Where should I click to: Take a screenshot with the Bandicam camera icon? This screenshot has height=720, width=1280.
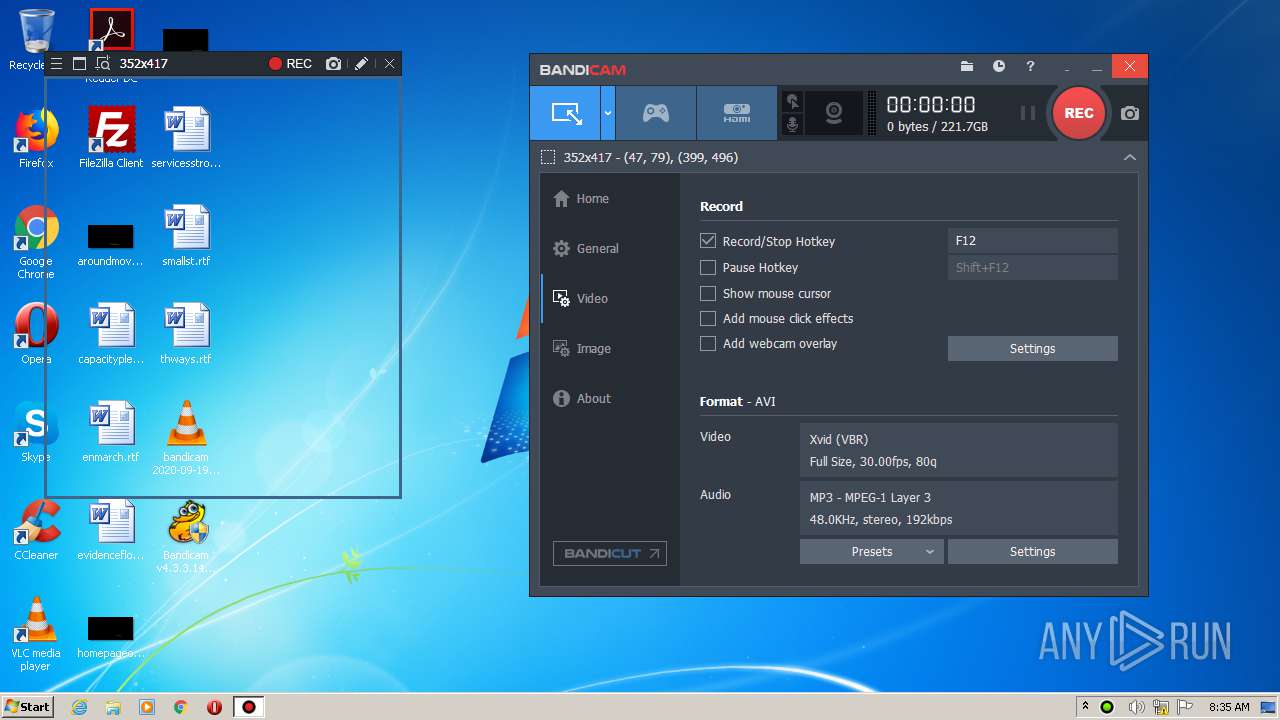pyautogui.click(x=1130, y=113)
